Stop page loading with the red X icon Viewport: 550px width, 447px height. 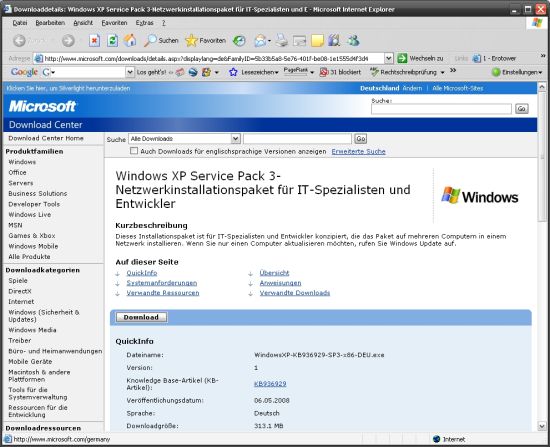coord(94,41)
